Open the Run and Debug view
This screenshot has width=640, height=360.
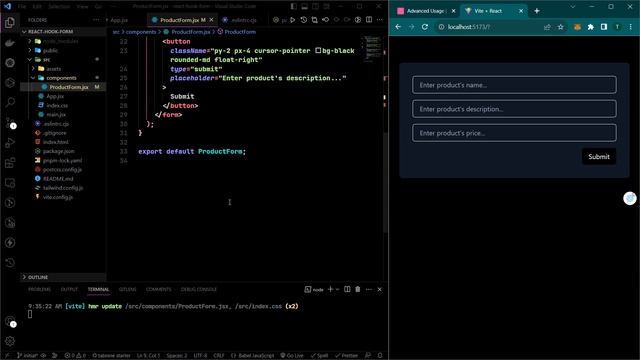[10, 143]
